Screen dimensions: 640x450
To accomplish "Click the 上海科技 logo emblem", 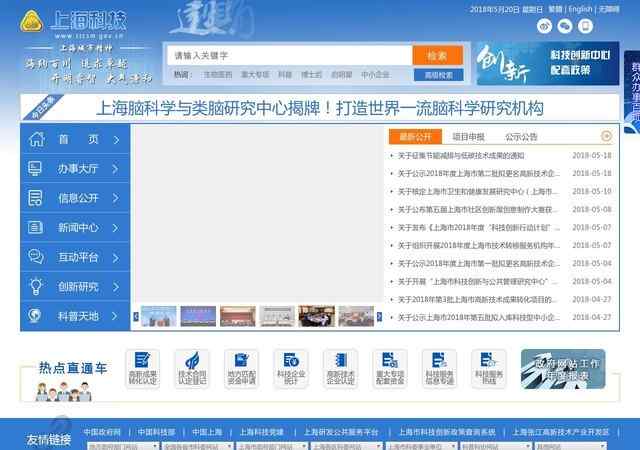I will (31, 21).
